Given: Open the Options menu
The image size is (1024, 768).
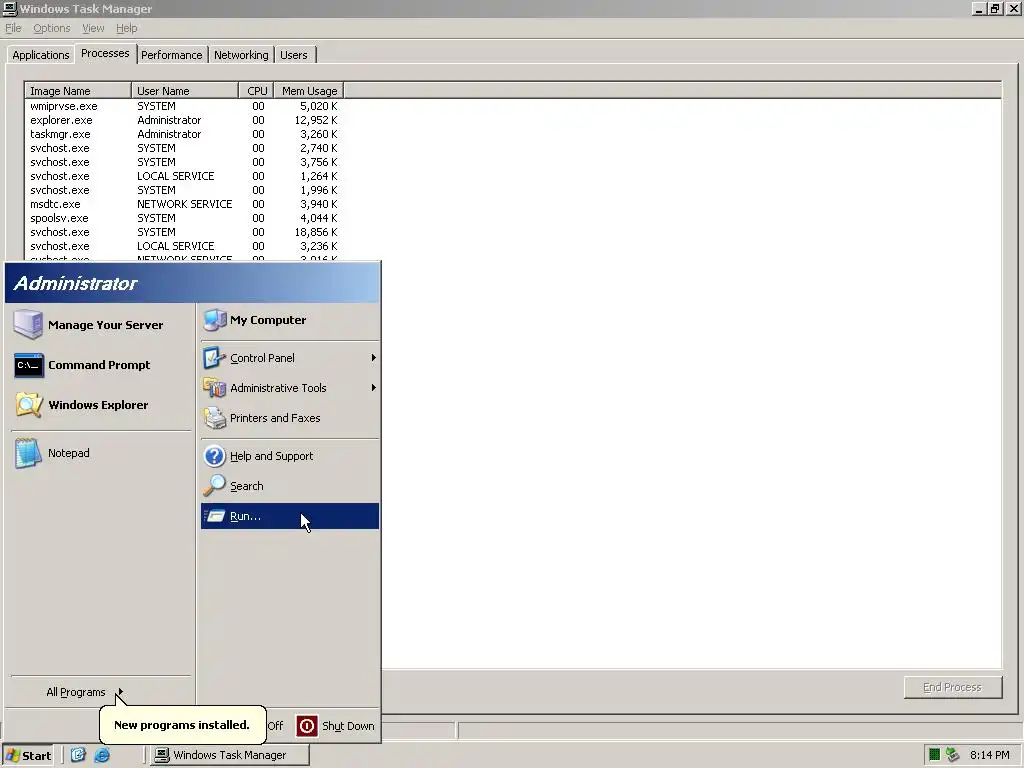Looking at the screenshot, I should [x=52, y=28].
